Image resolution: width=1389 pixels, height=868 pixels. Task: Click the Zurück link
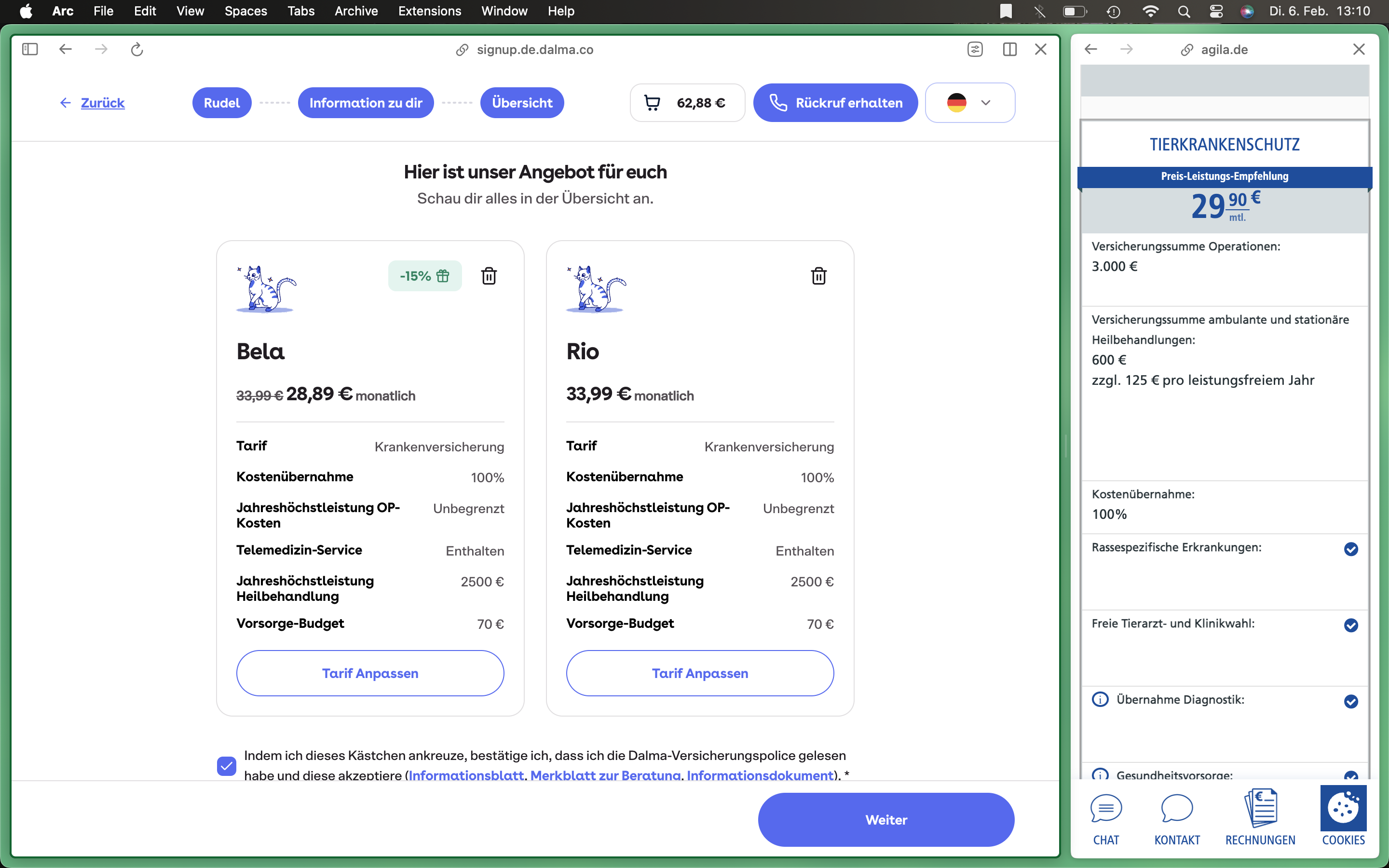coord(102,103)
